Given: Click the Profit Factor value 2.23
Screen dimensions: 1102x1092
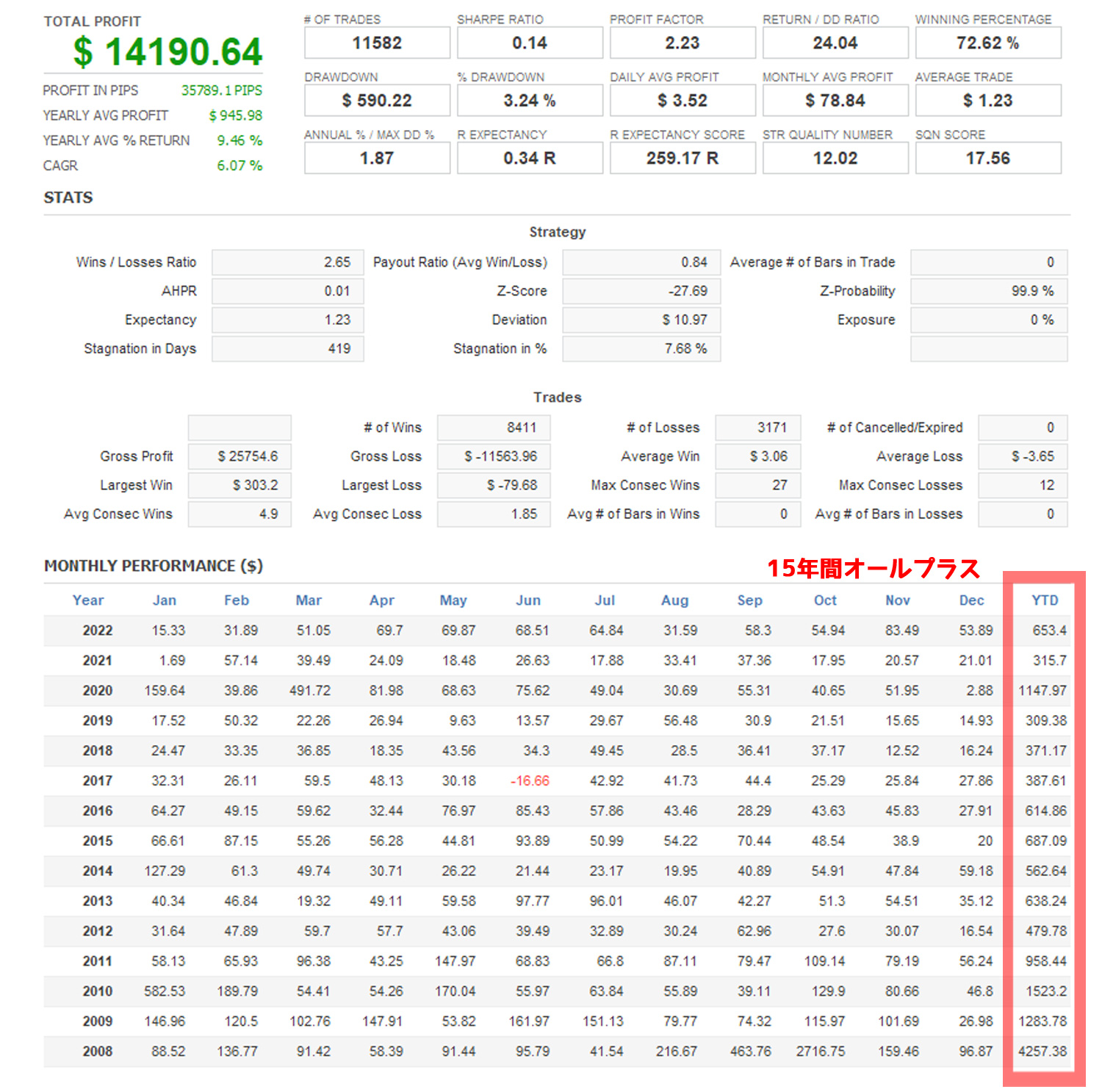Looking at the screenshot, I should pyautogui.click(x=683, y=43).
